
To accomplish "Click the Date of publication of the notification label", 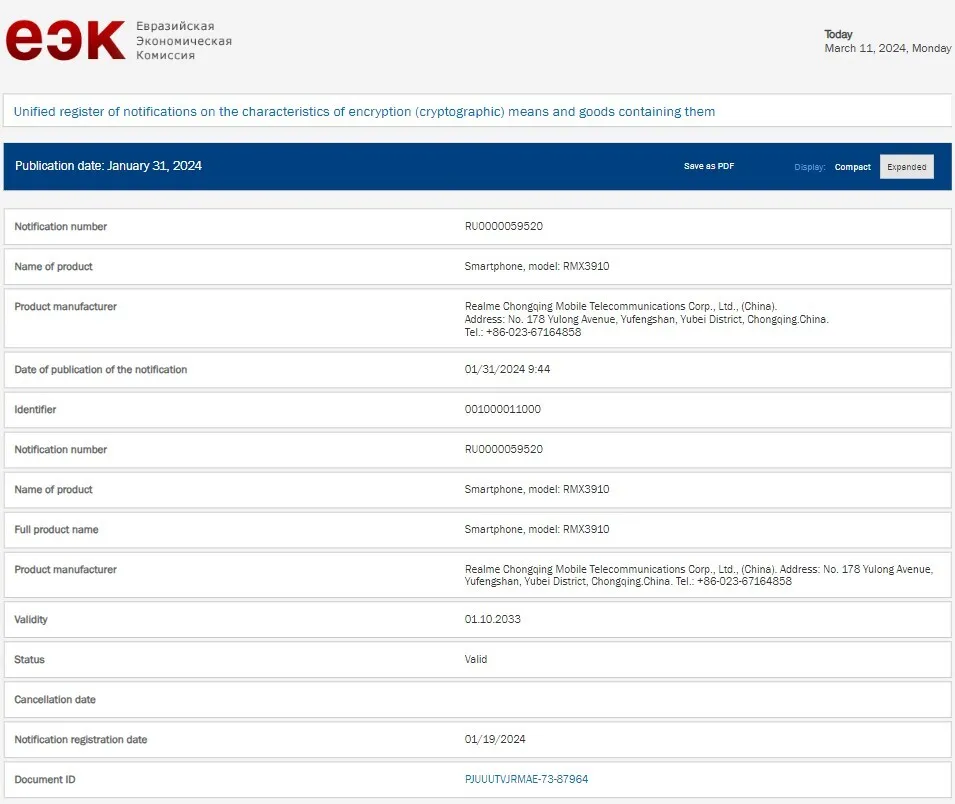I will (100, 369).
